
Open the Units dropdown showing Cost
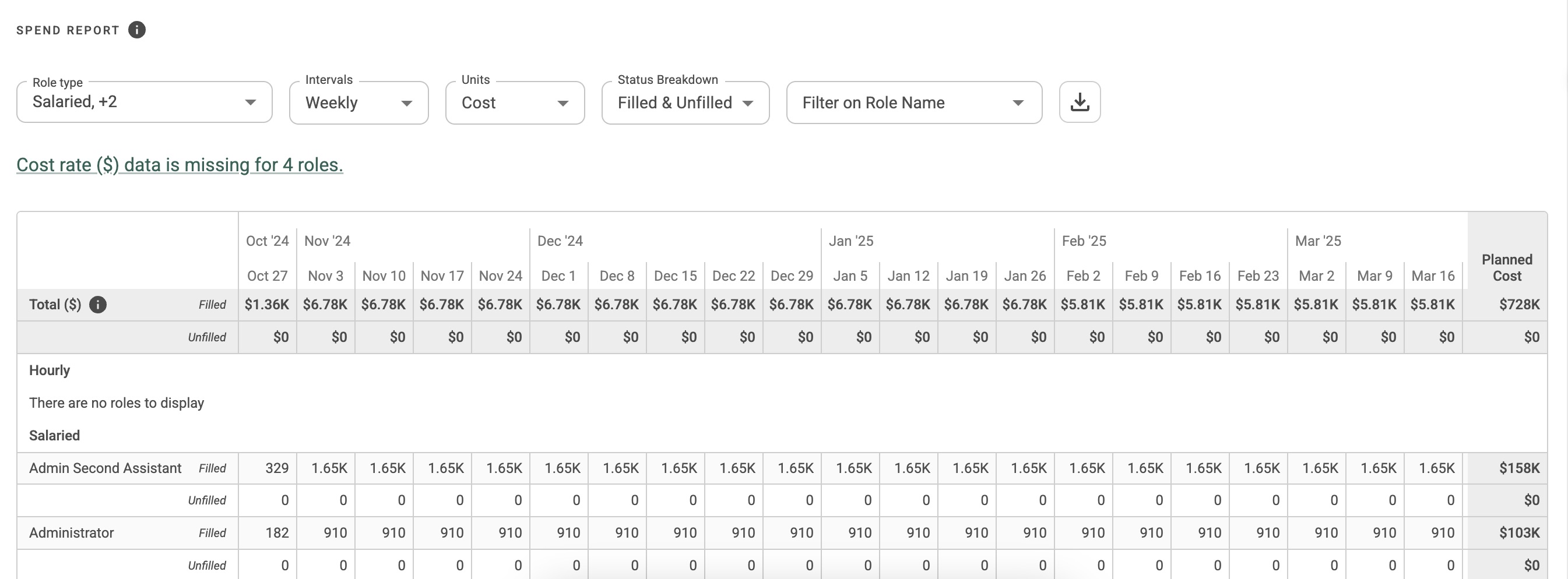pos(514,102)
